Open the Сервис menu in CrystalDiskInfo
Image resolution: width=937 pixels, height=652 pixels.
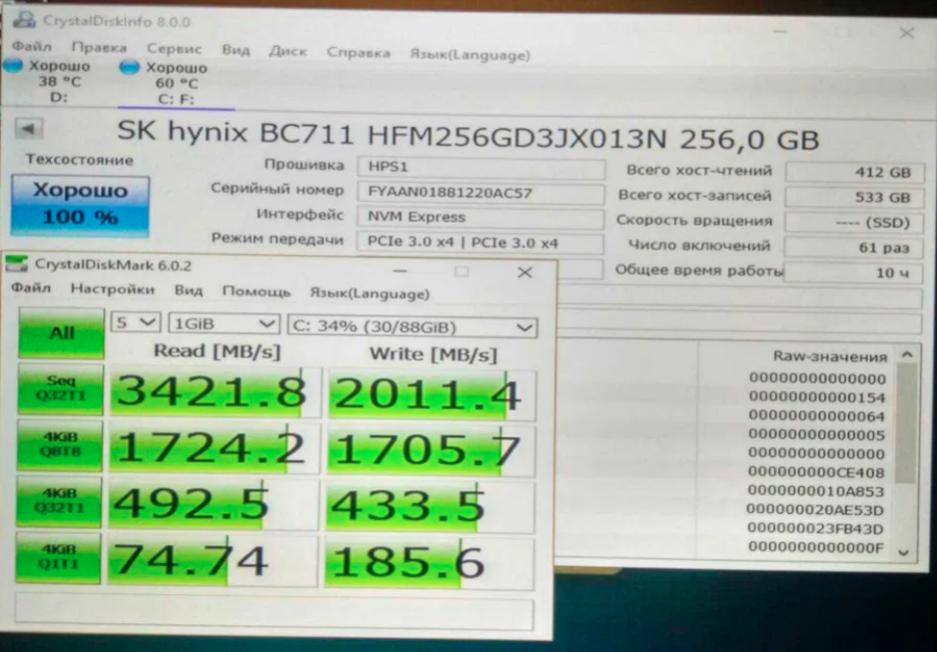174,48
